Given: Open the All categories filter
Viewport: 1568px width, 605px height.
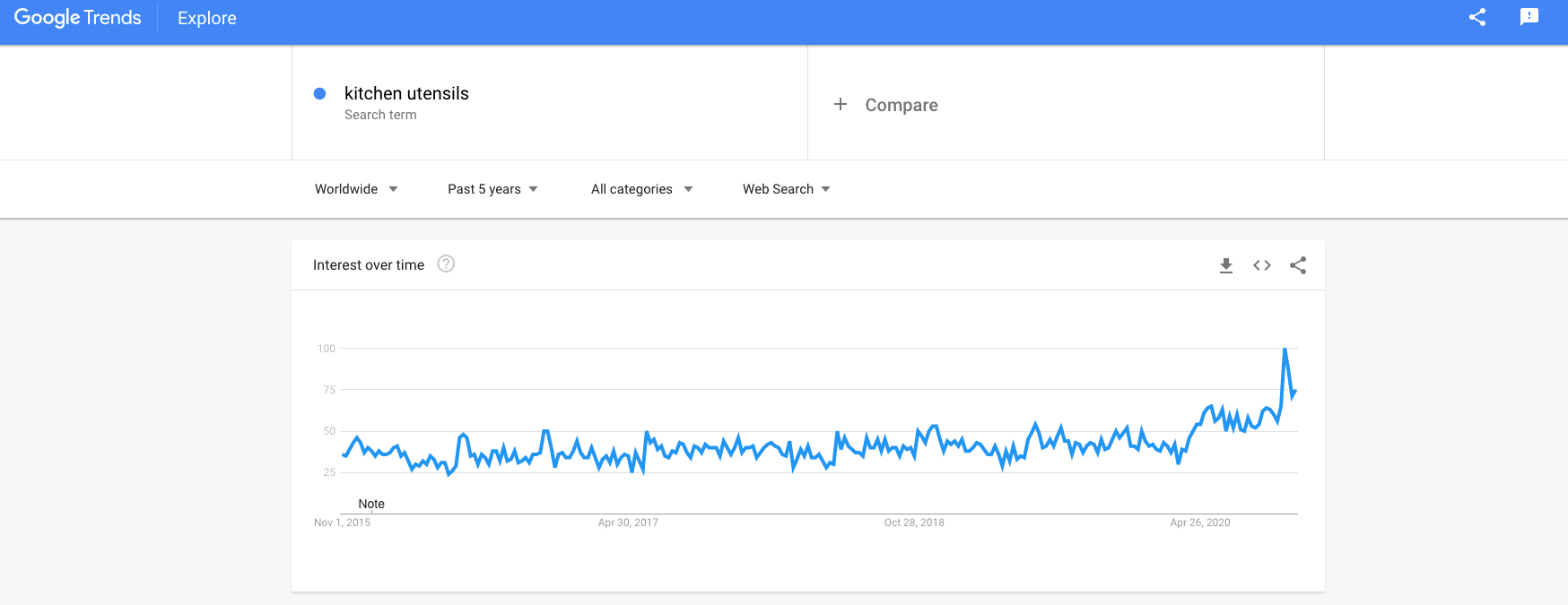Looking at the screenshot, I should 640,188.
